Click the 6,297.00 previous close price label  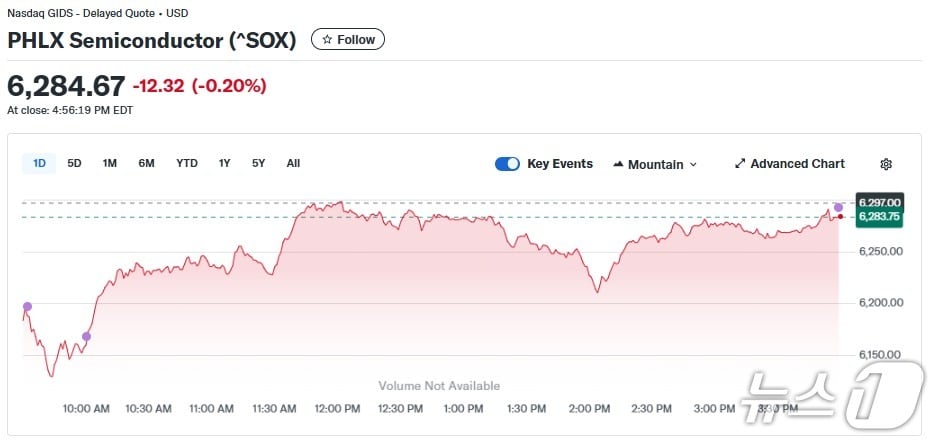[880, 202]
